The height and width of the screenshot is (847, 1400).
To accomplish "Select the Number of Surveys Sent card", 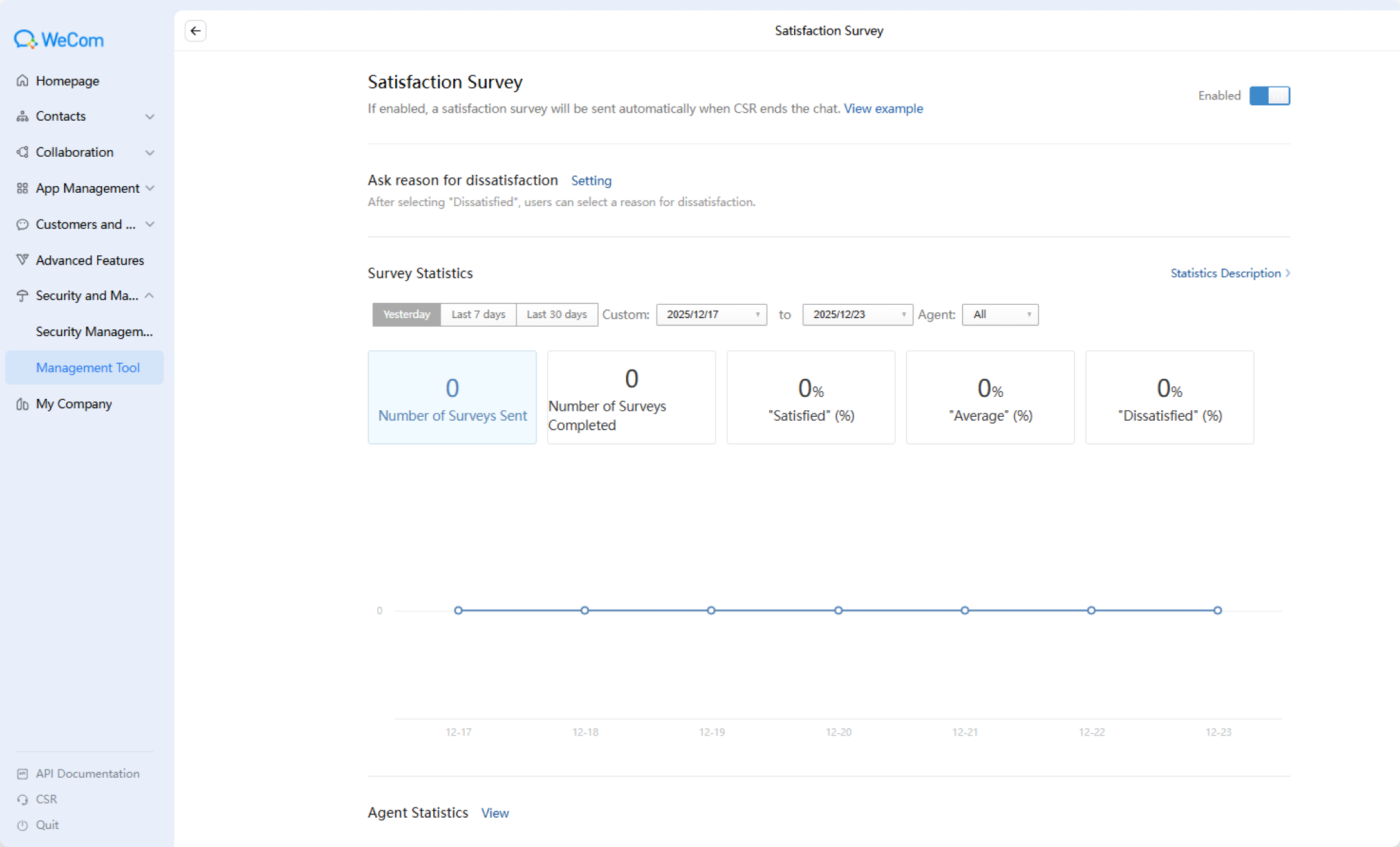I will click(x=452, y=397).
